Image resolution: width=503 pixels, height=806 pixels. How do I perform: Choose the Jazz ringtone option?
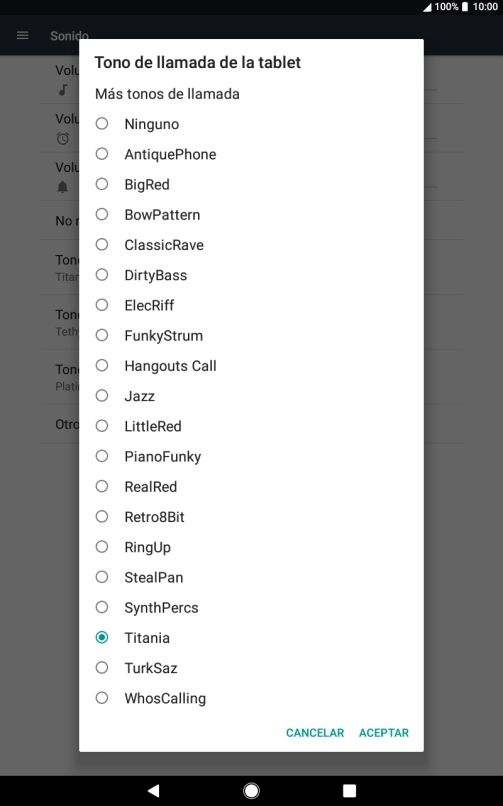[251, 396]
